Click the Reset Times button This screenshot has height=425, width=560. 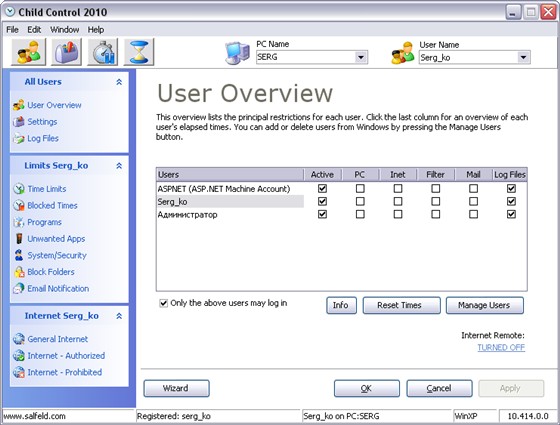[x=401, y=305]
